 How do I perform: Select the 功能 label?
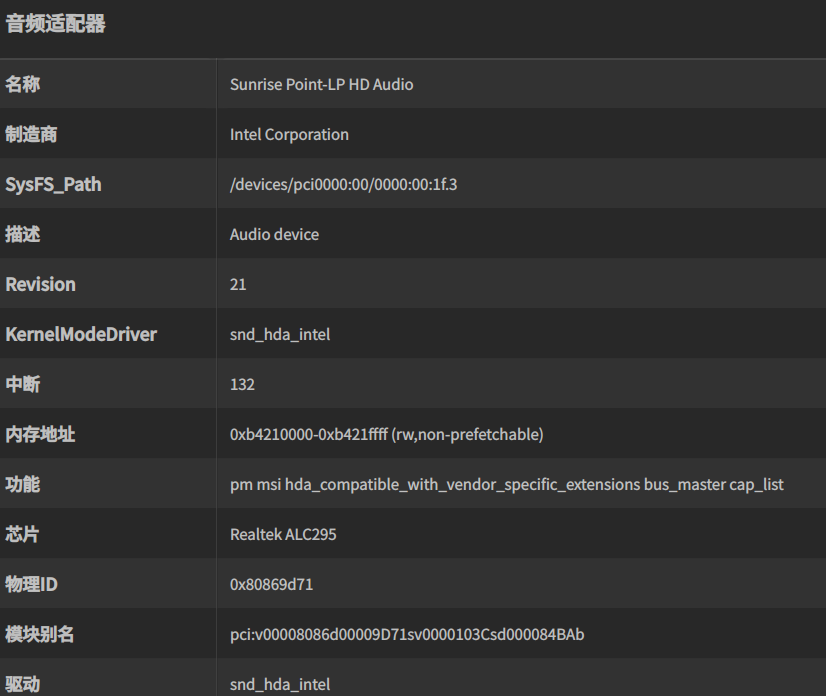23,484
